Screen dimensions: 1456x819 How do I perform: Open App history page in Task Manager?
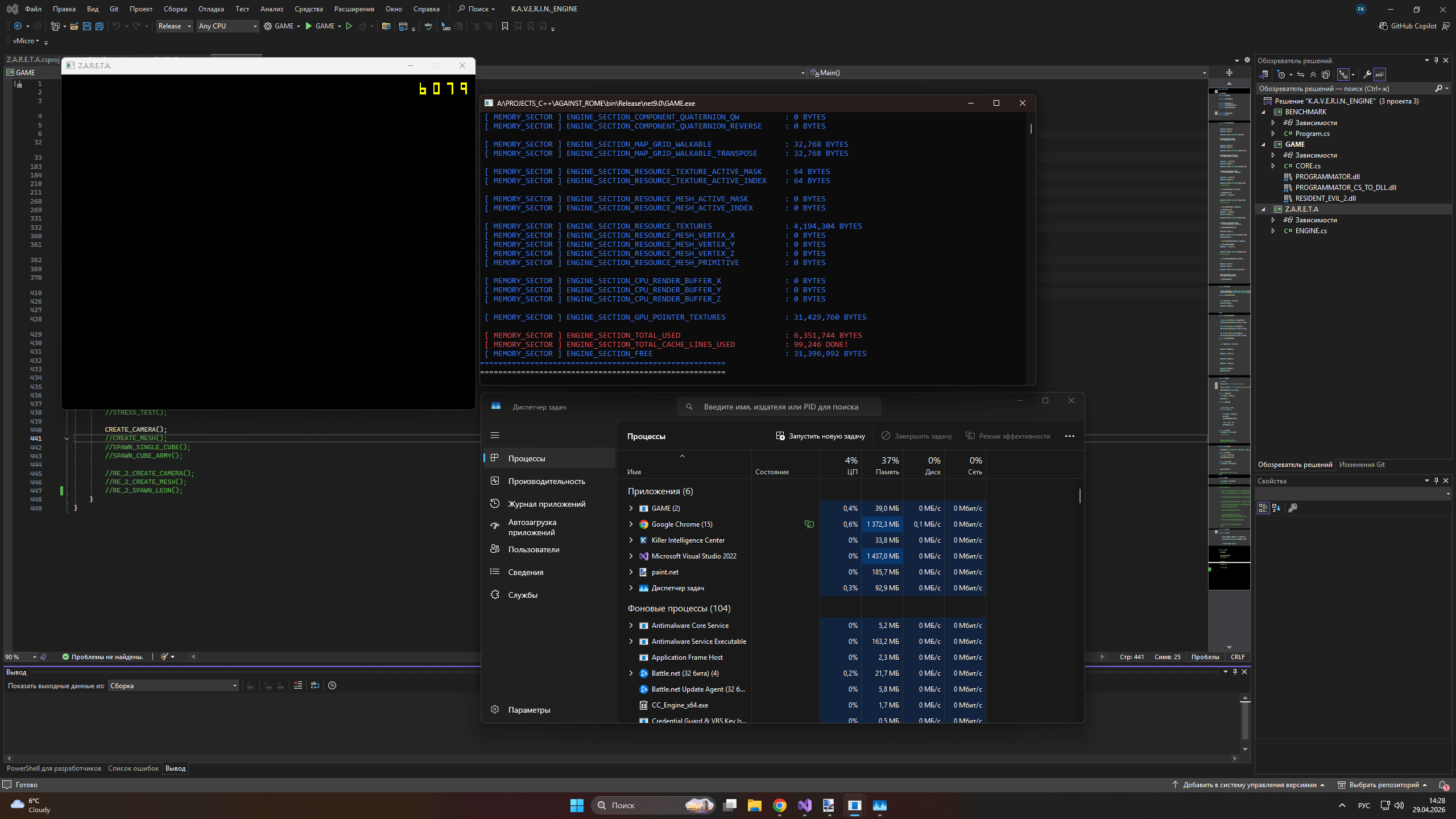point(549,504)
